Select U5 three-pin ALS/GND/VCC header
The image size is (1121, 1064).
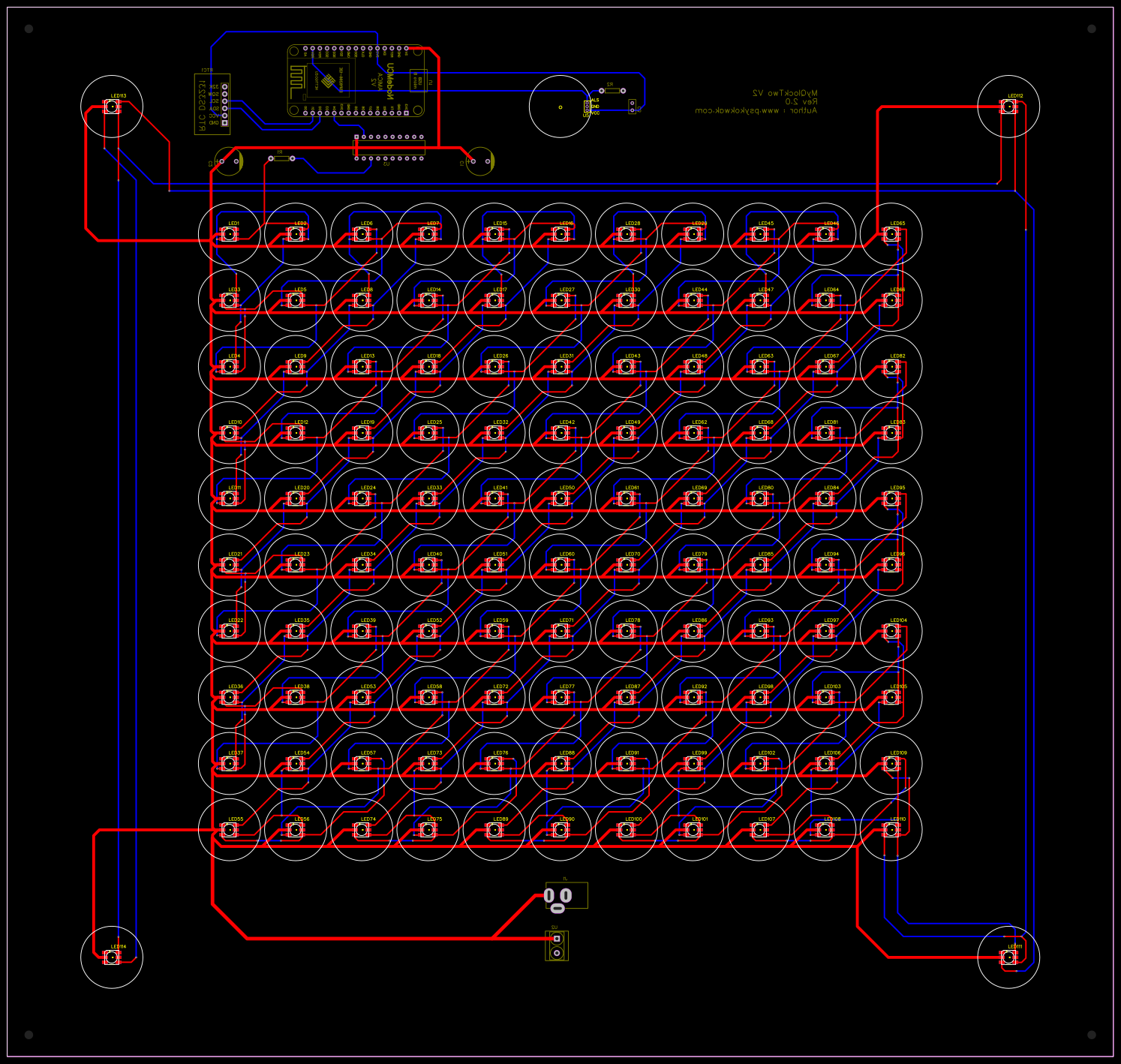(588, 107)
